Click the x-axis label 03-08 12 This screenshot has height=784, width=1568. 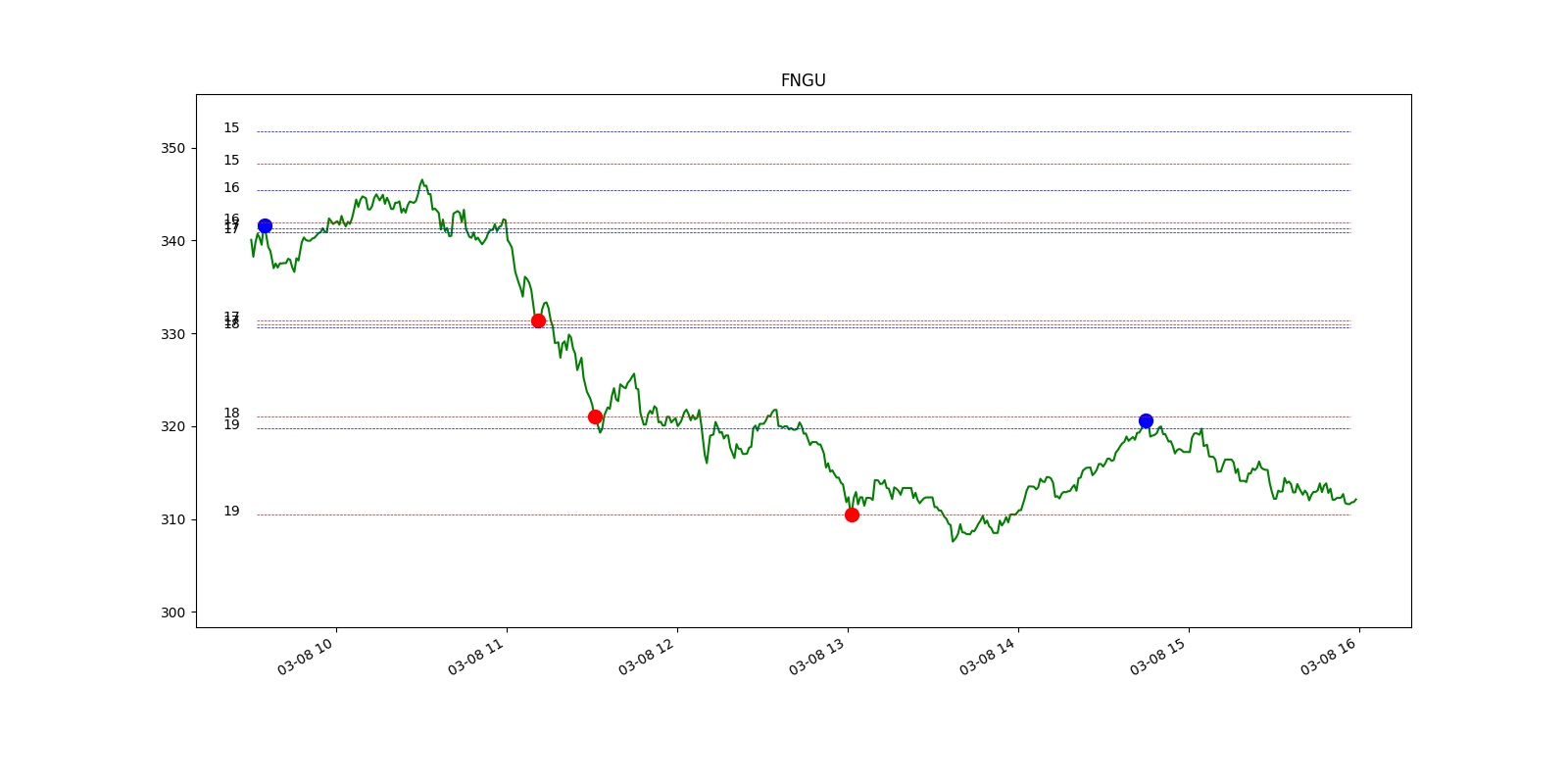pyautogui.click(x=647, y=657)
